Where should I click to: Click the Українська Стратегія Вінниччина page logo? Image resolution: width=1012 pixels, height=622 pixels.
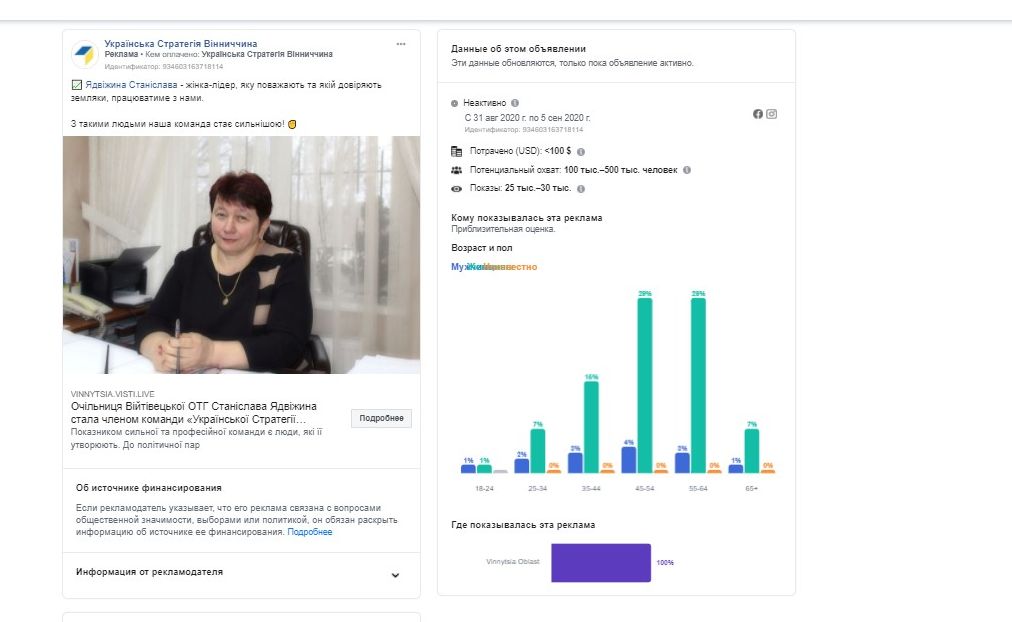point(84,55)
